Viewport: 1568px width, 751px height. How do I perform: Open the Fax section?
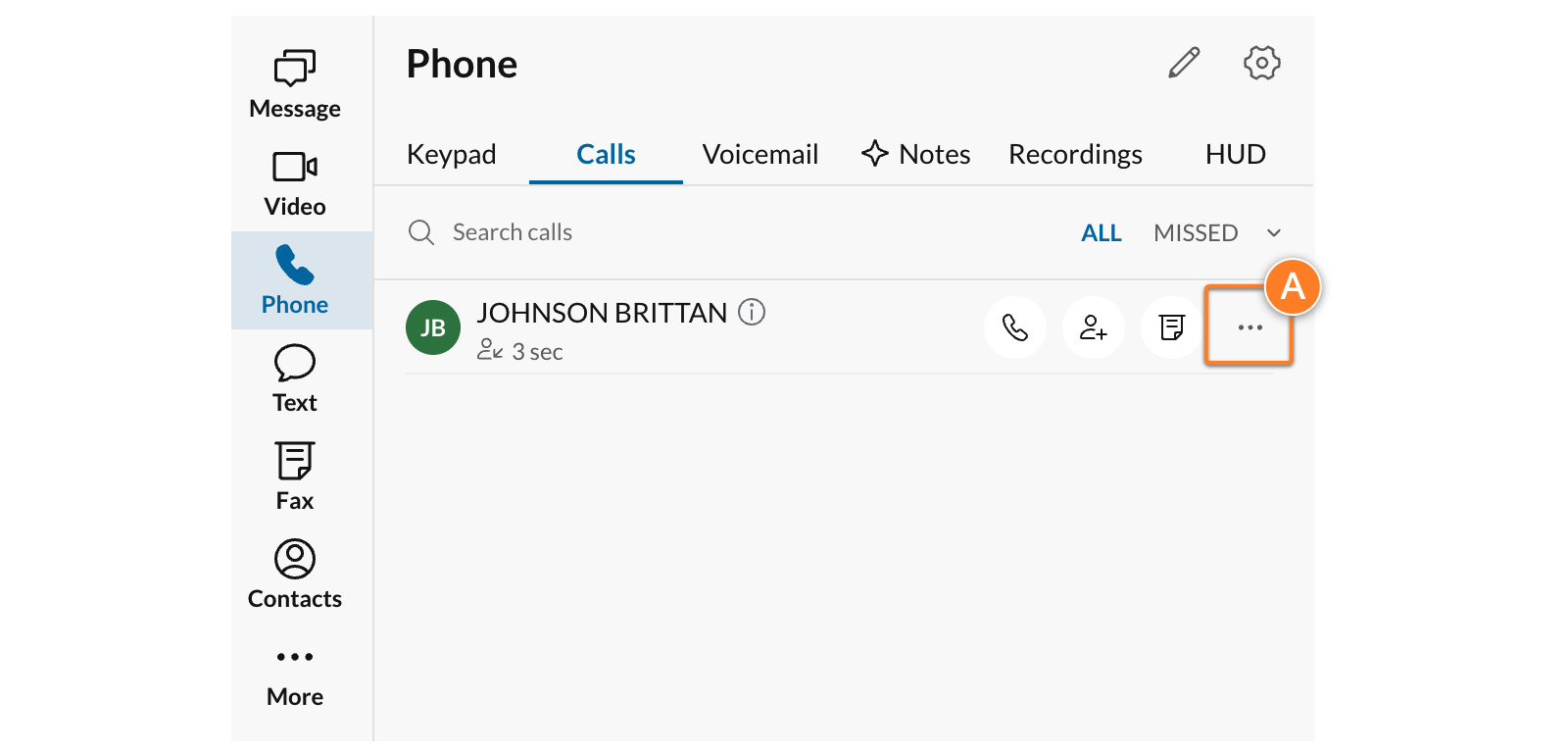293,476
